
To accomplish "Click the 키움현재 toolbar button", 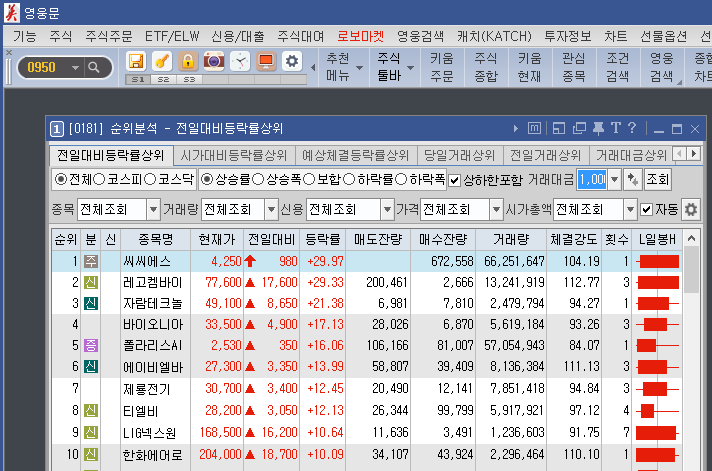I will (x=529, y=68).
